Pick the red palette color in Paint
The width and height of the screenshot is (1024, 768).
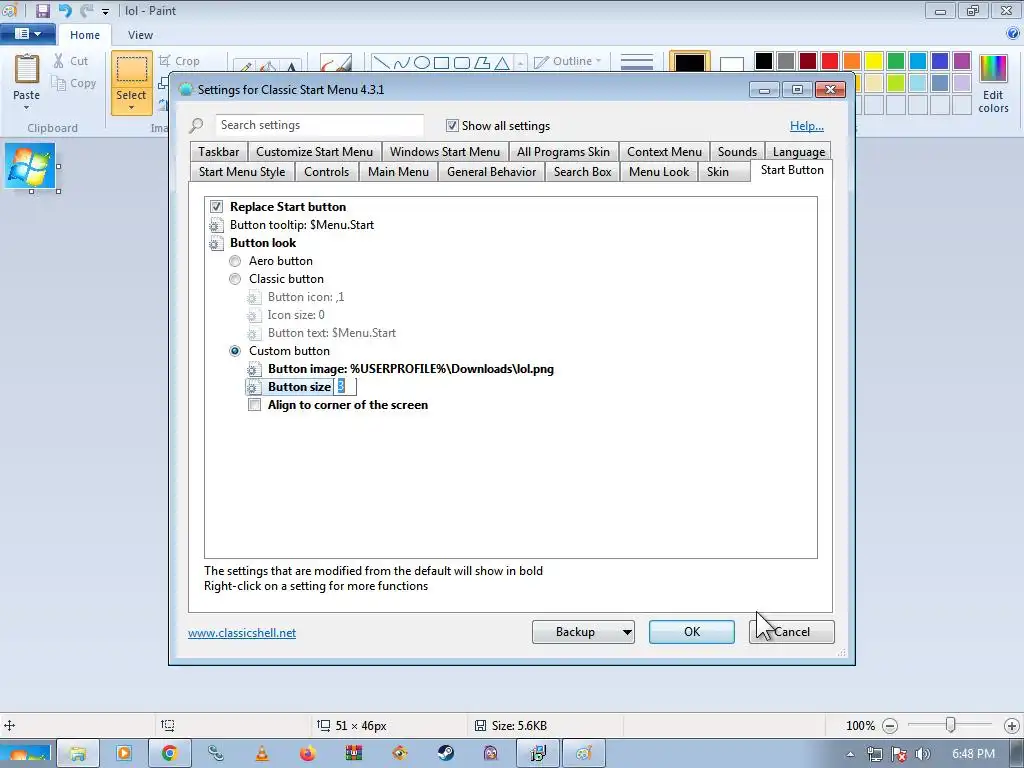tap(830, 61)
